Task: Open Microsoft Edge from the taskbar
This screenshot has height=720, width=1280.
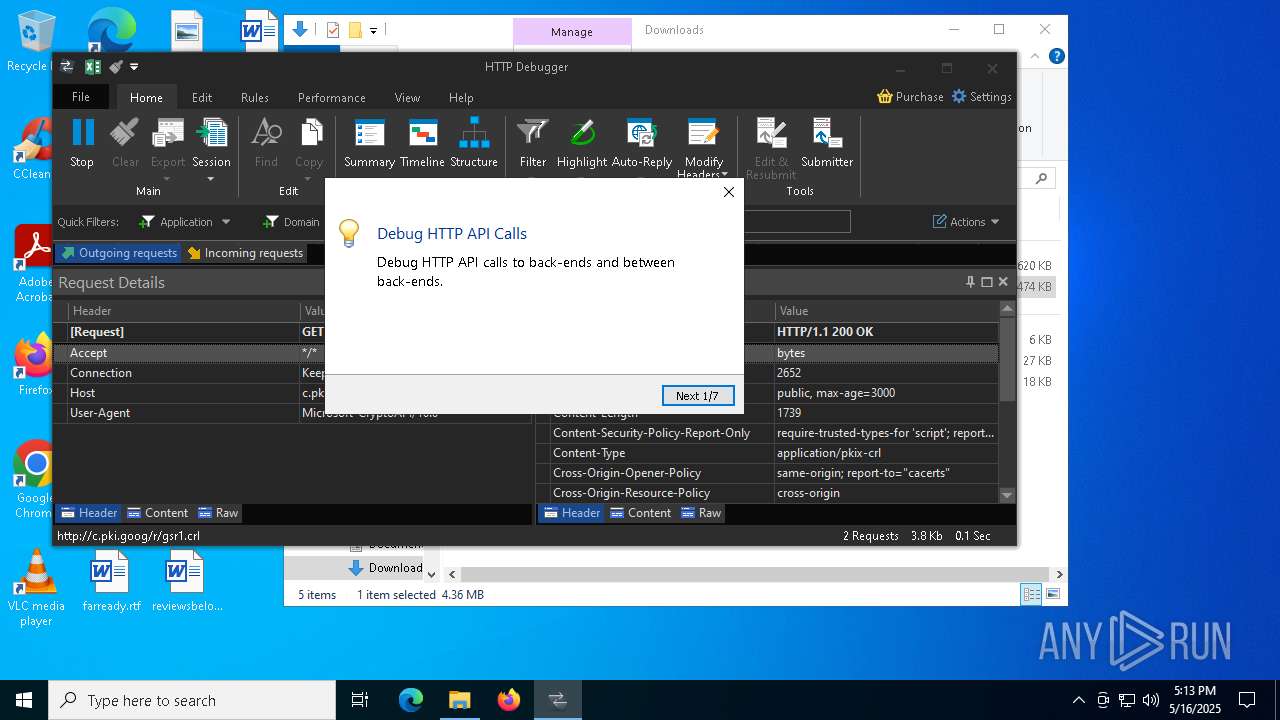Action: tap(411, 700)
